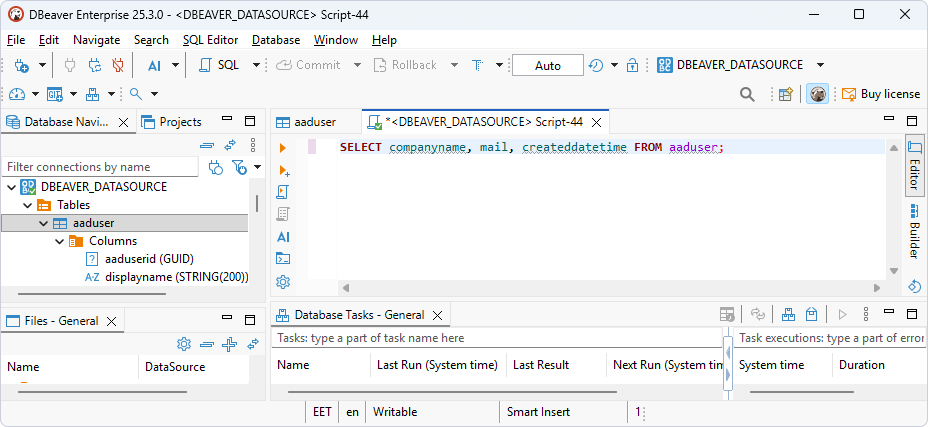Click the gray magnifier search icon
Image resolution: width=928 pixels, height=427 pixels.
point(747,94)
